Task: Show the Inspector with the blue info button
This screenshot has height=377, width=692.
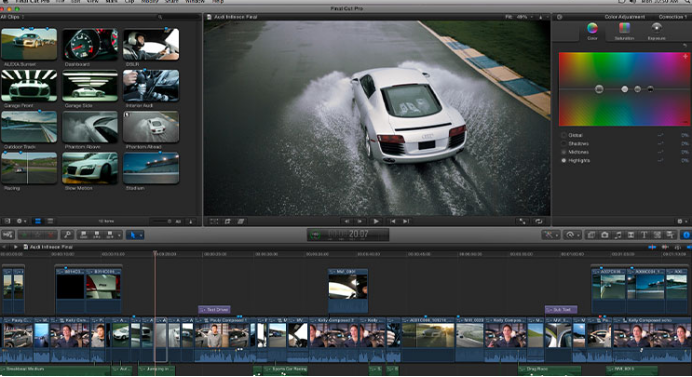Action: (x=686, y=235)
